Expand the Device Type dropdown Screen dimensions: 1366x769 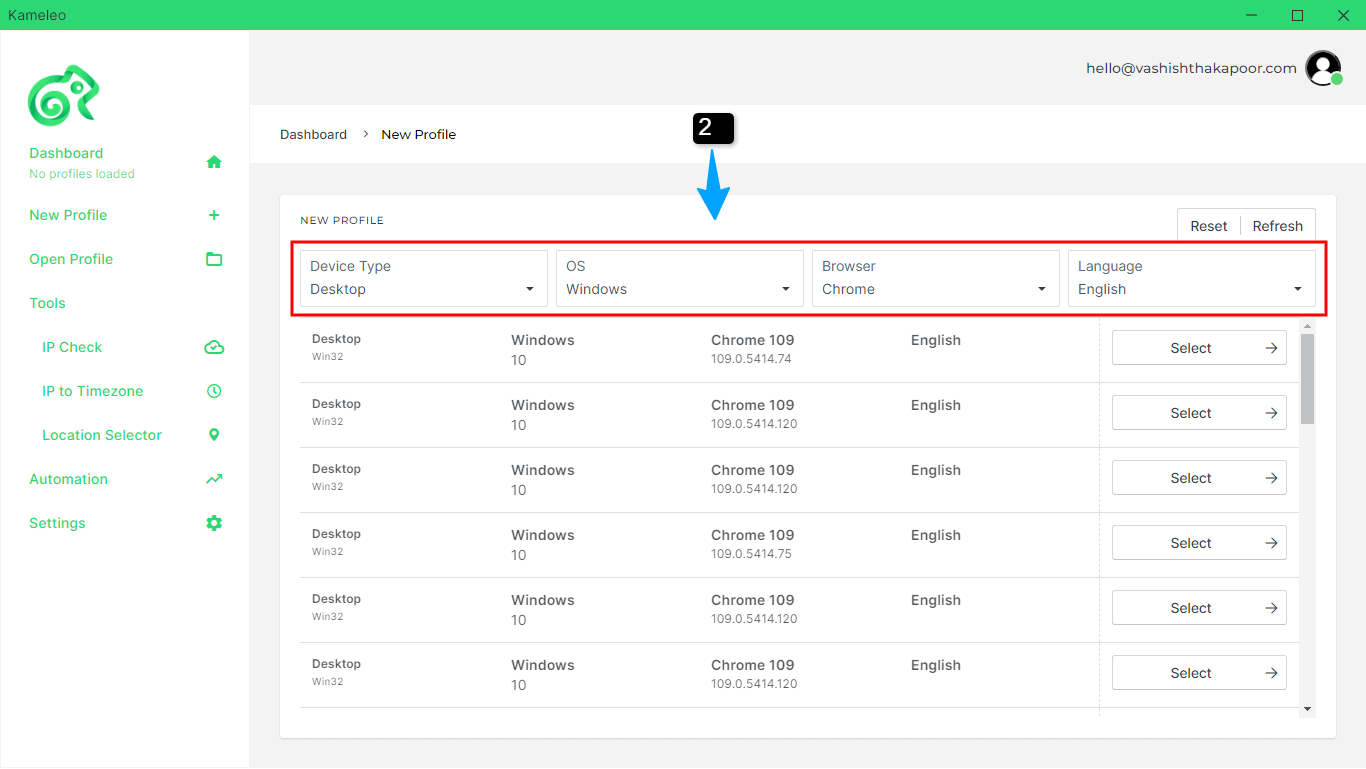click(x=424, y=278)
